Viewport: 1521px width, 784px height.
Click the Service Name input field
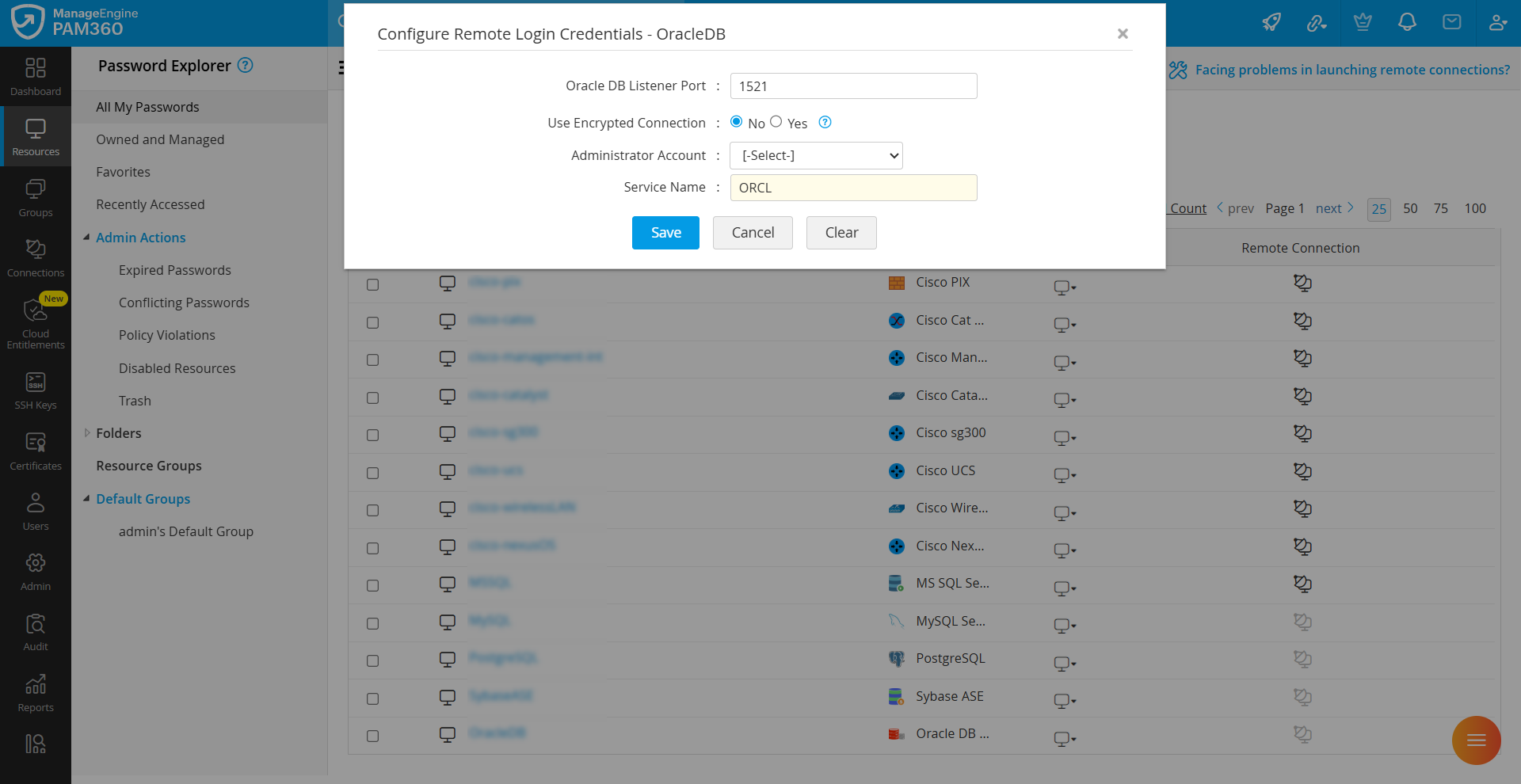[853, 188]
